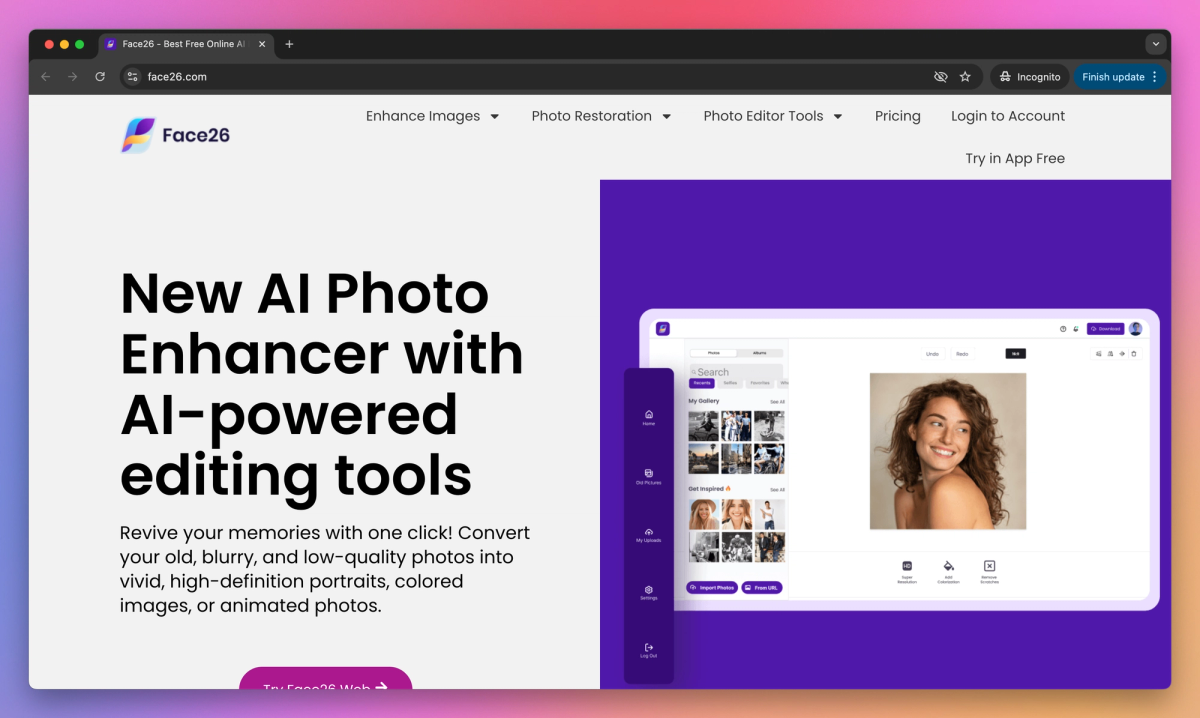Click the My Uploads sidebar icon
The height and width of the screenshot is (718, 1200).
(x=649, y=534)
